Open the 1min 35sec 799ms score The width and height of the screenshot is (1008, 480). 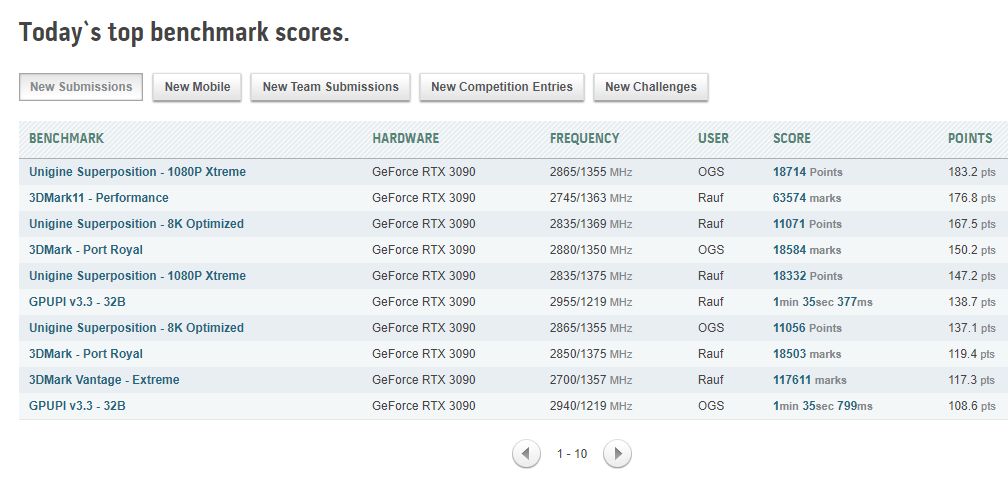tap(823, 406)
